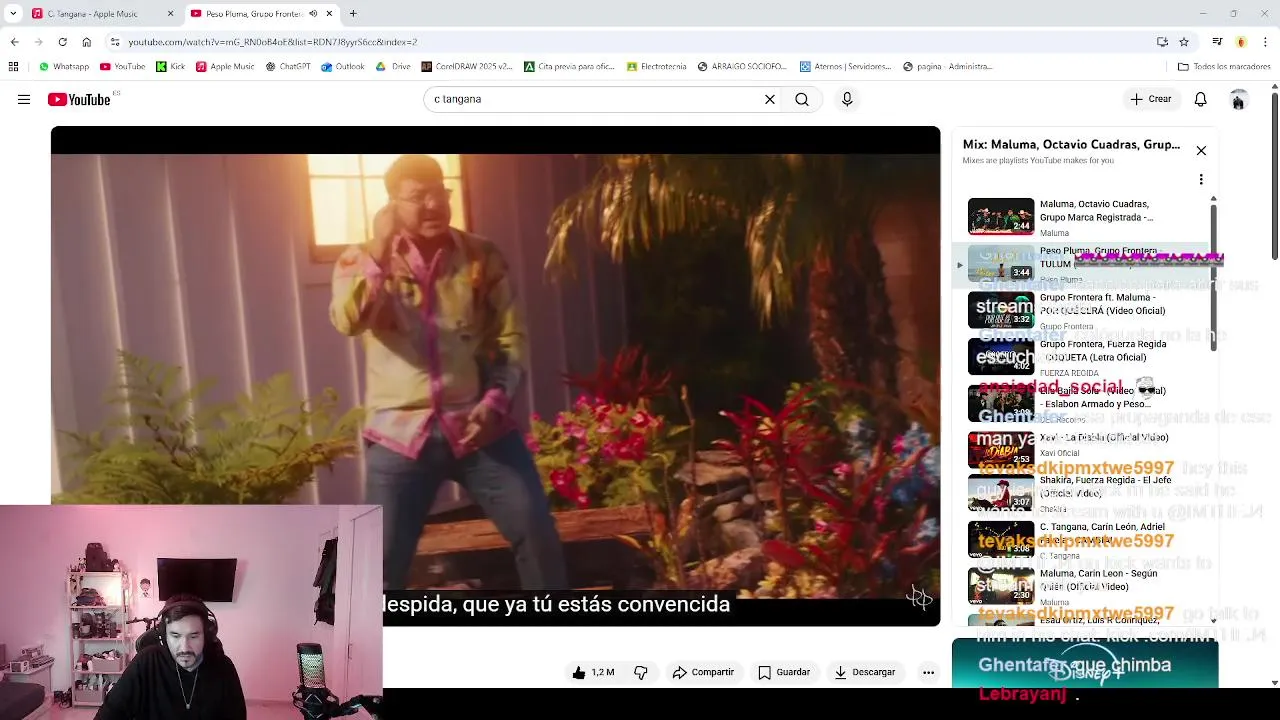Open YouTube notifications bell
The image size is (1280, 720).
click(x=1201, y=99)
